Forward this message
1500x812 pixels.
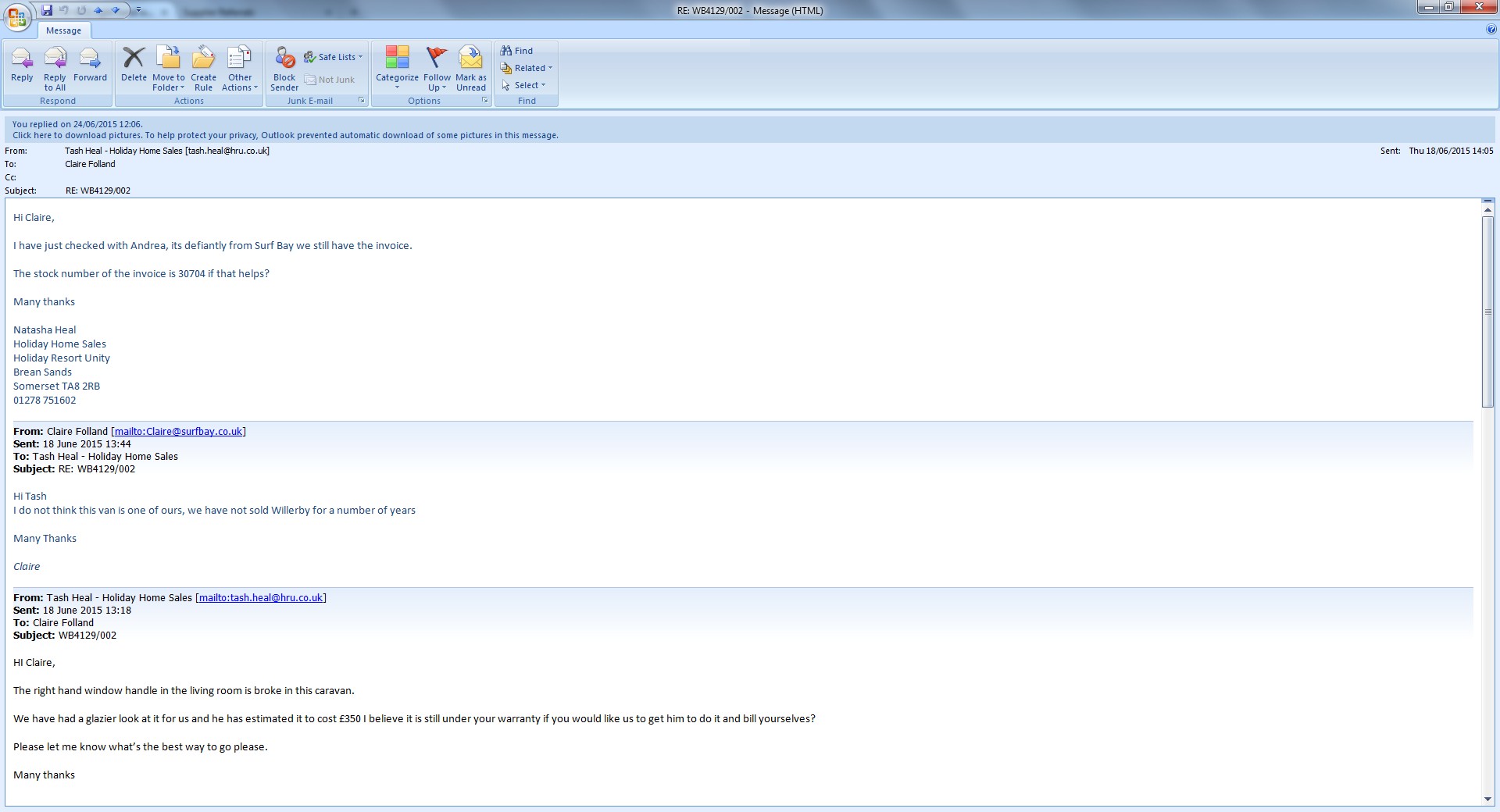tap(90, 65)
